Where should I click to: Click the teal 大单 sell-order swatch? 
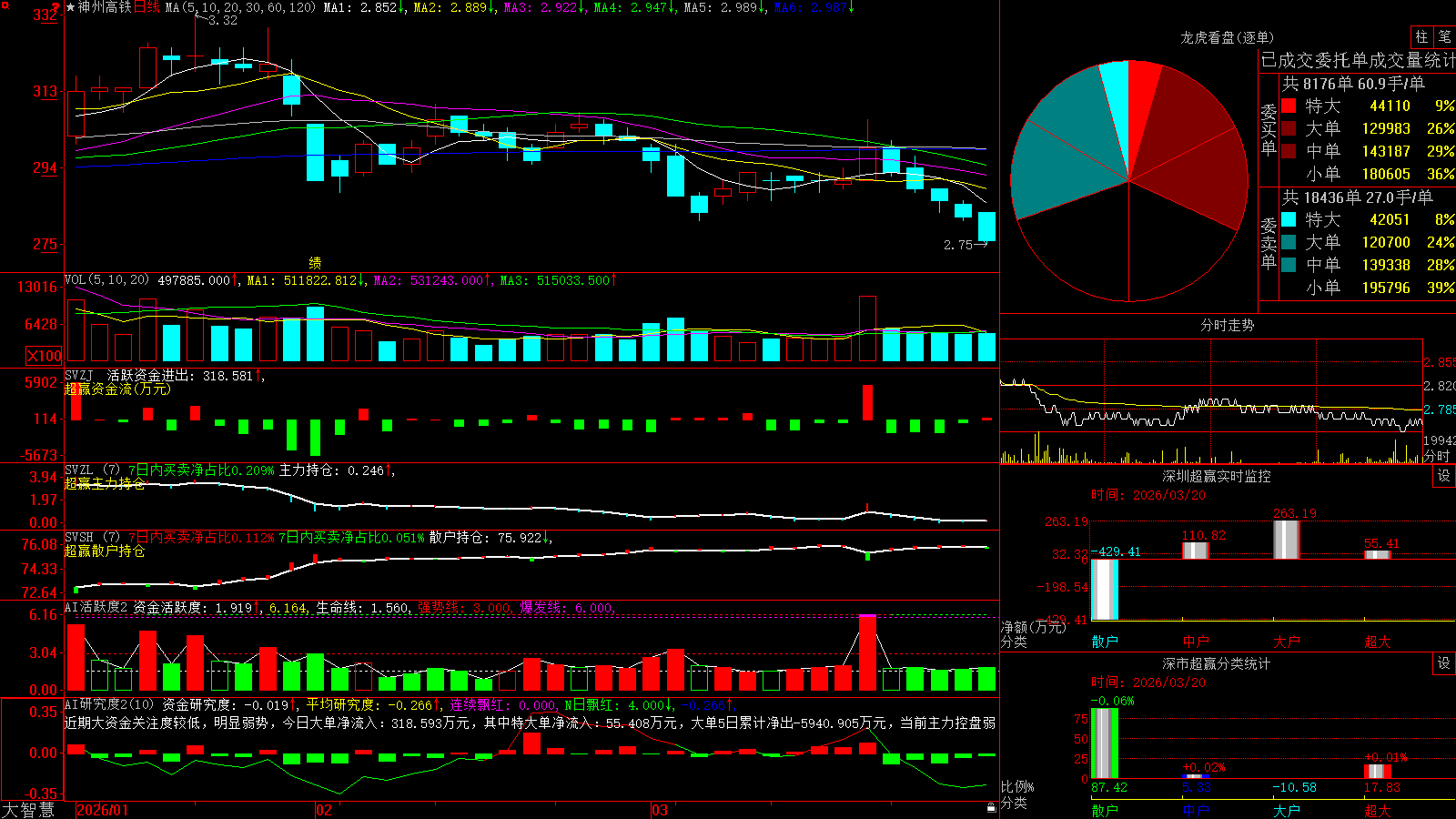click(1289, 242)
